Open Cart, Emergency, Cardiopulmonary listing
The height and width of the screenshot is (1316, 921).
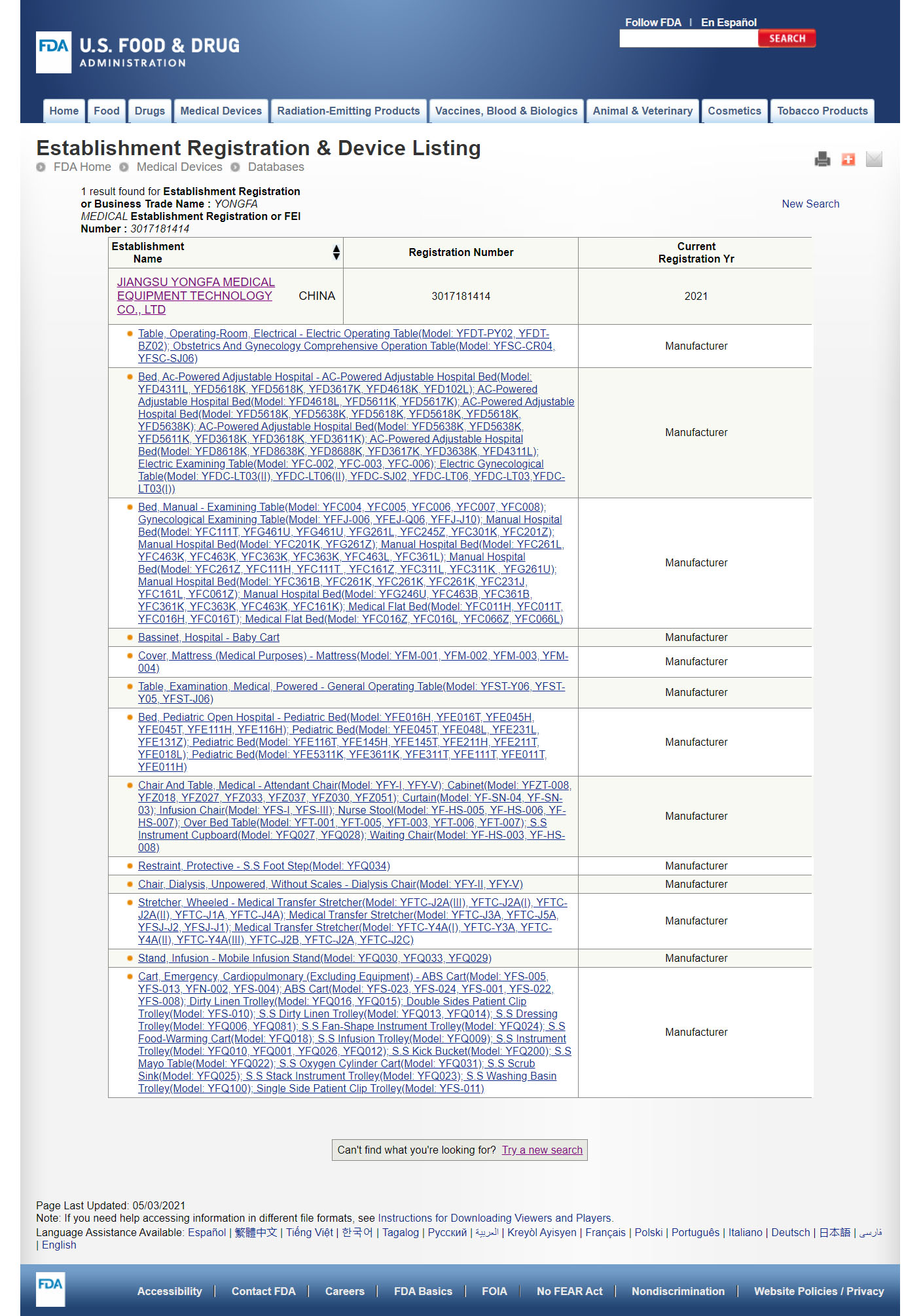(x=355, y=1033)
